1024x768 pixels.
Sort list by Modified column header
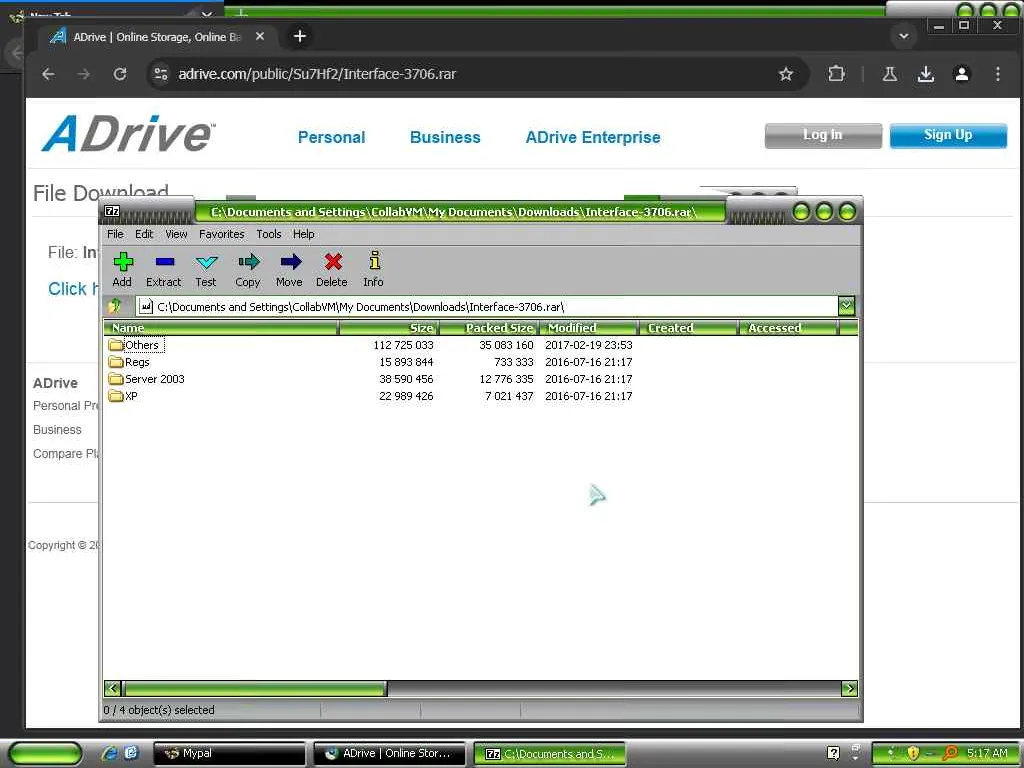coord(589,328)
